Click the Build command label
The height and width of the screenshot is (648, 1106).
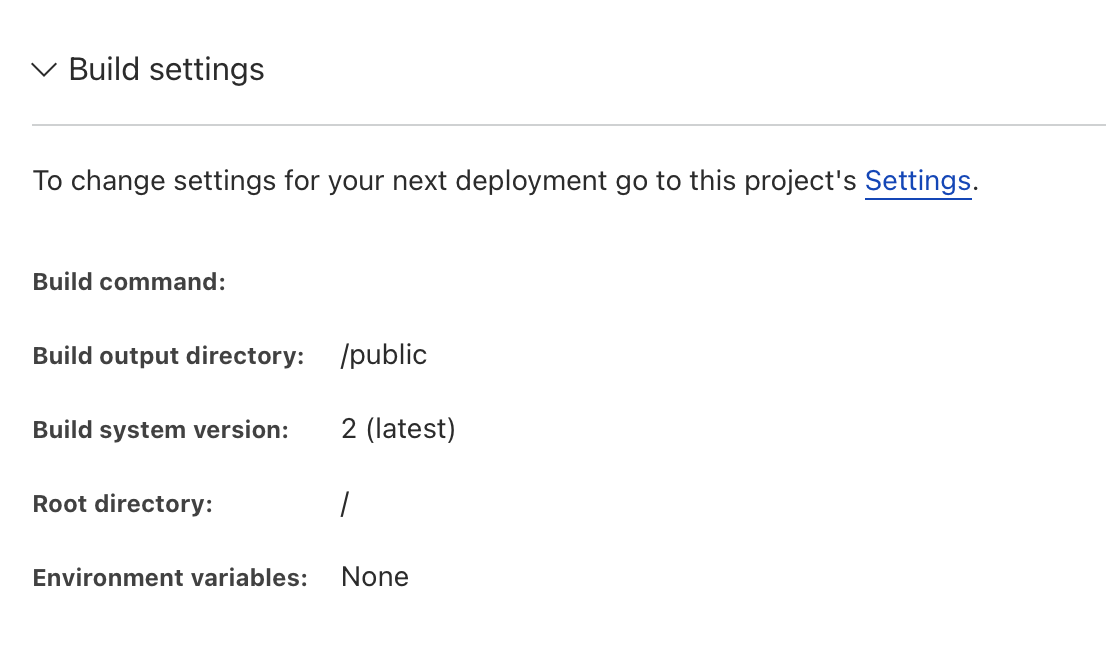pyautogui.click(x=129, y=282)
